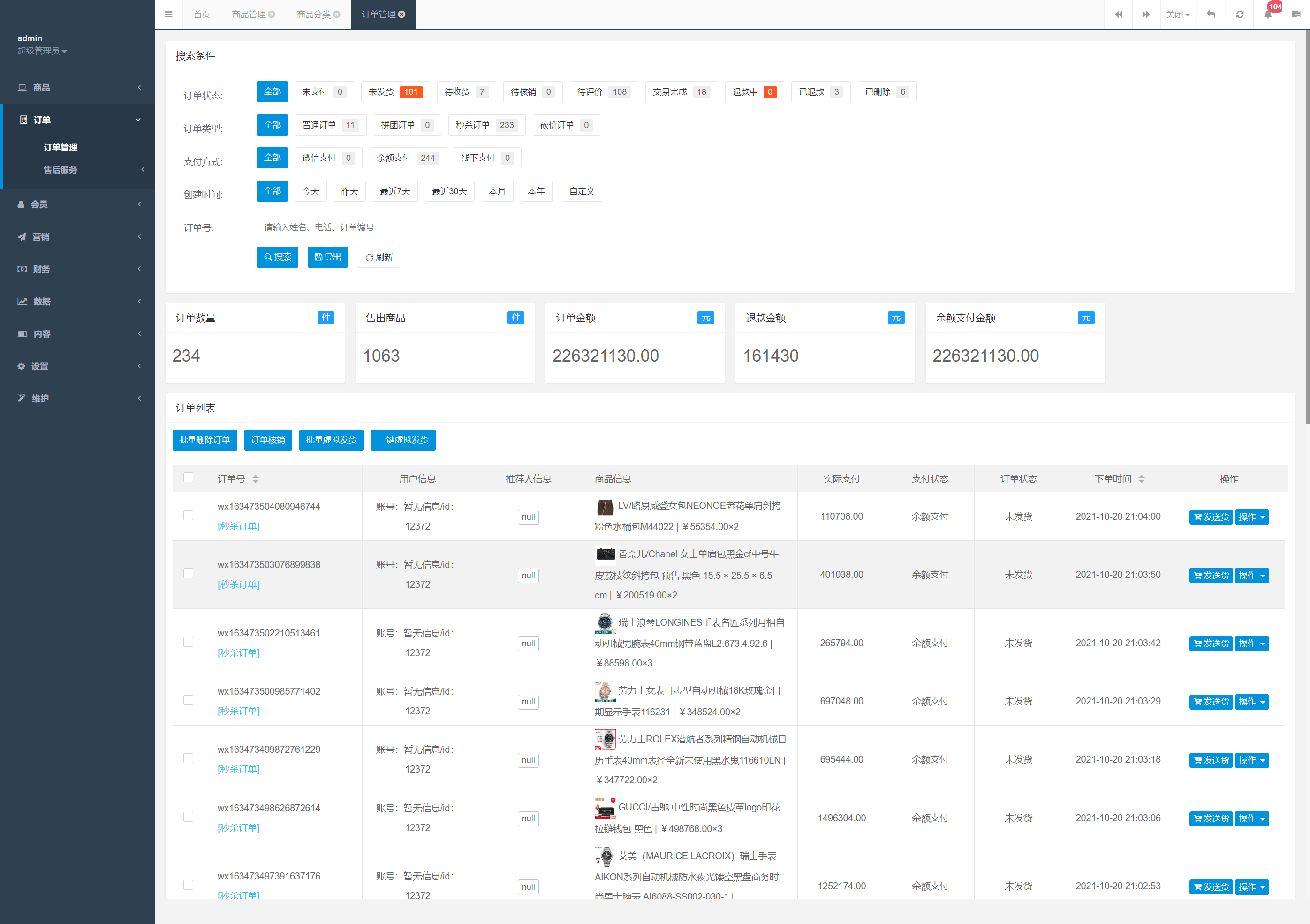
Task: Check order wx163473498626872614 checkbox
Action: click(x=188, y=817)
